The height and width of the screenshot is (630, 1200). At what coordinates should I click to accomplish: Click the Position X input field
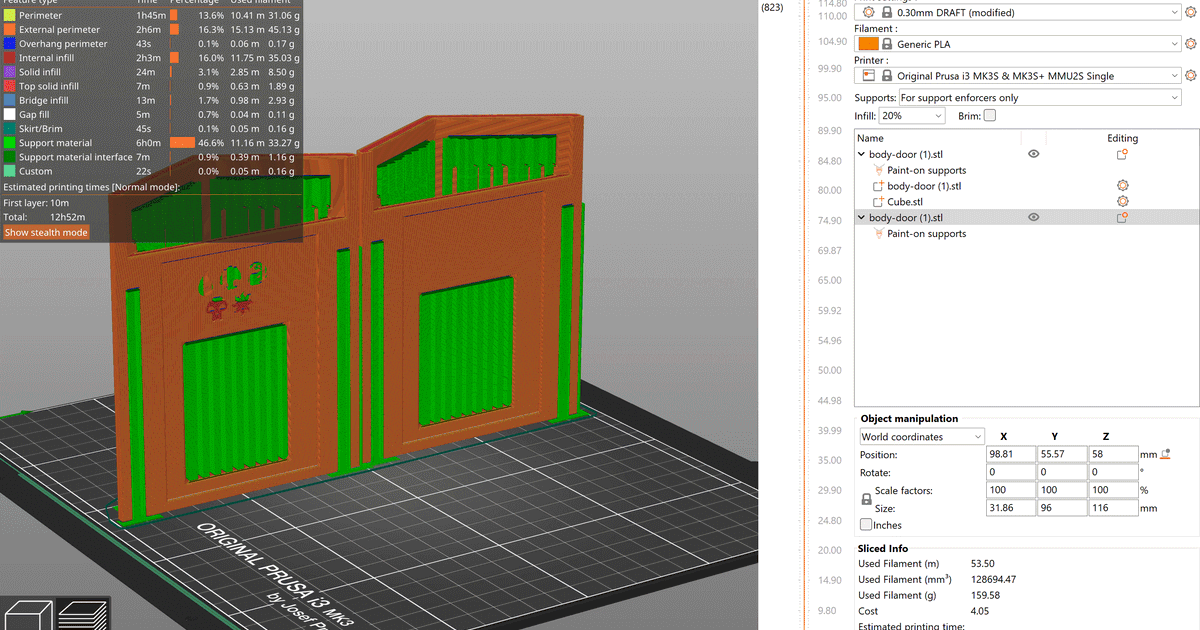pos(1010,454)
